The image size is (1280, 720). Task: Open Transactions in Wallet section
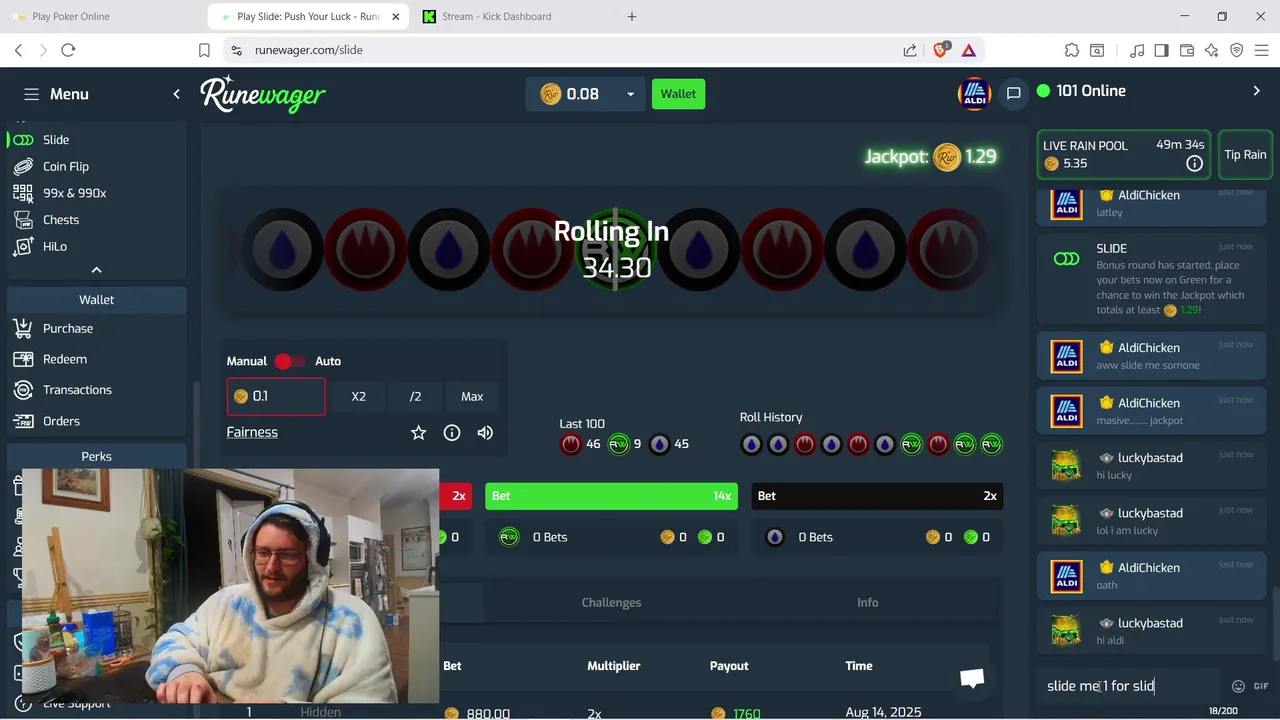coord(77,390)
